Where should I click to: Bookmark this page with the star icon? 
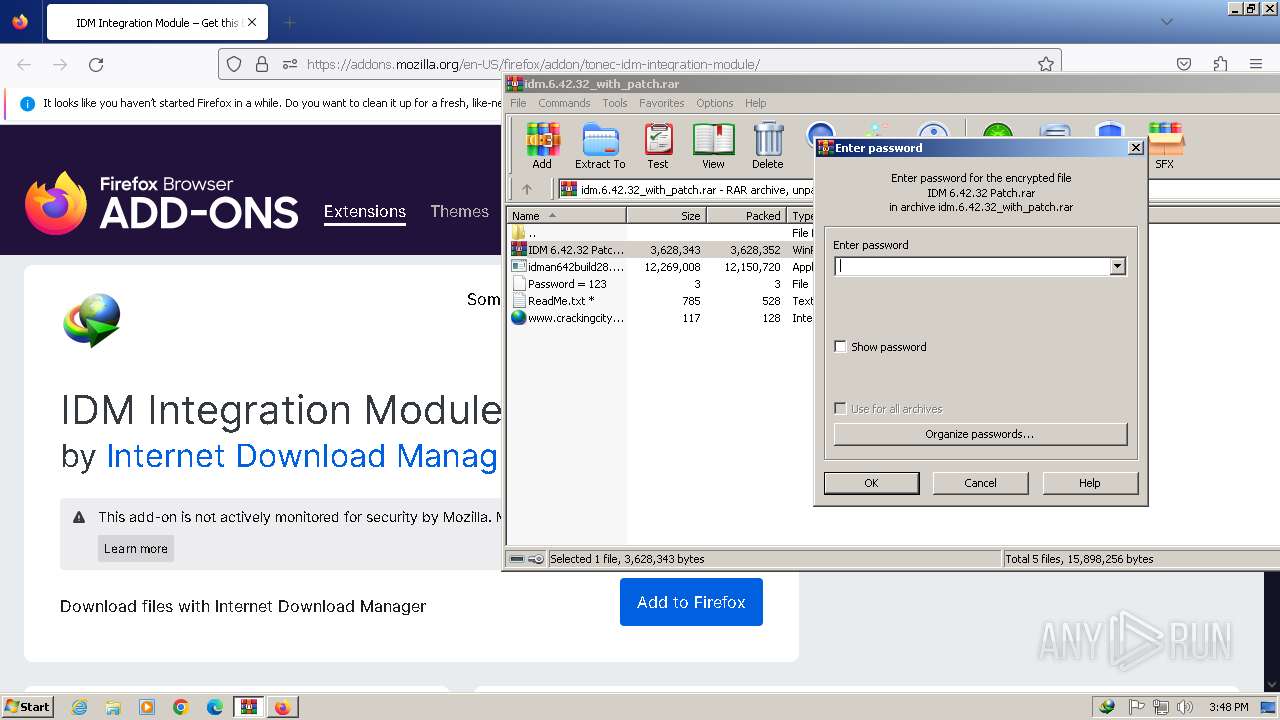click(1046, 64)
